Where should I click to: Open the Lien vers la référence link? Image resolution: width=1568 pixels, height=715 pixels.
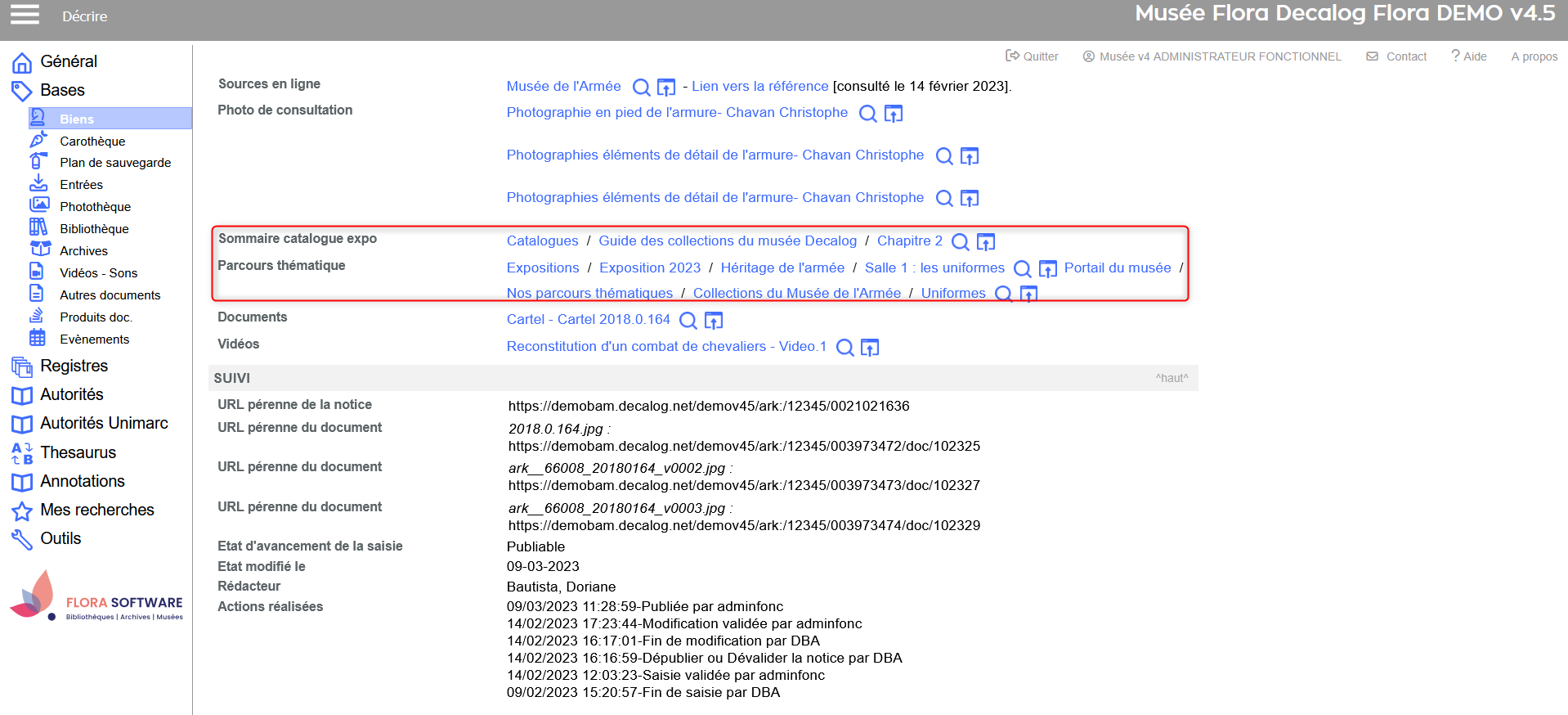759,86
